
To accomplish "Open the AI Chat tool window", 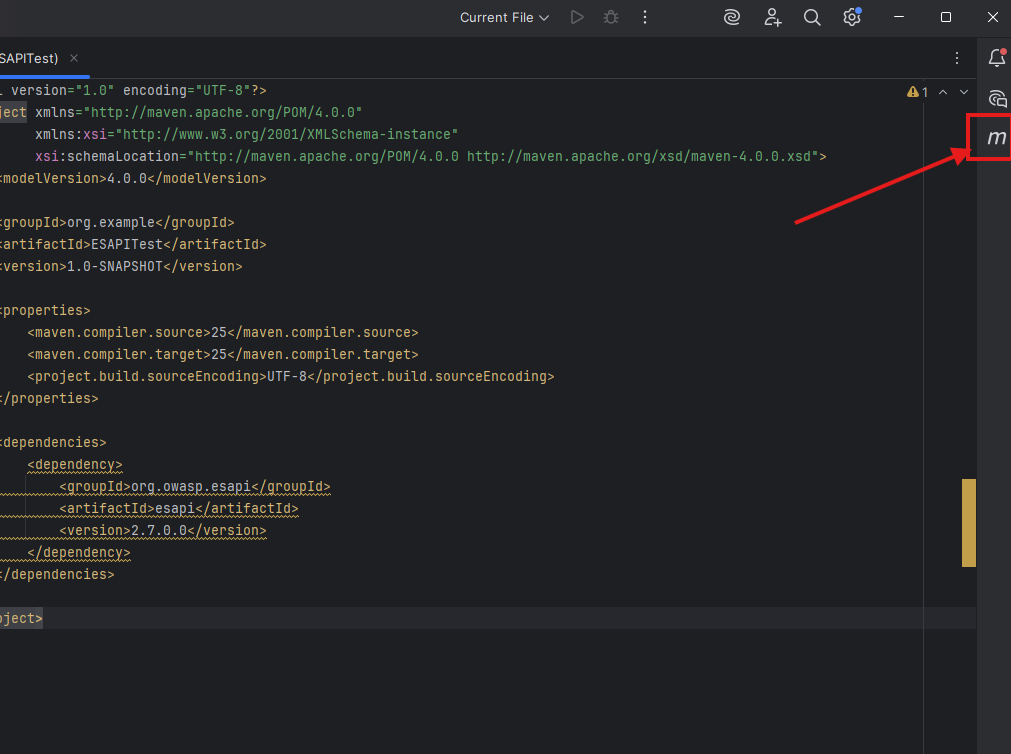I will (996, 98).
